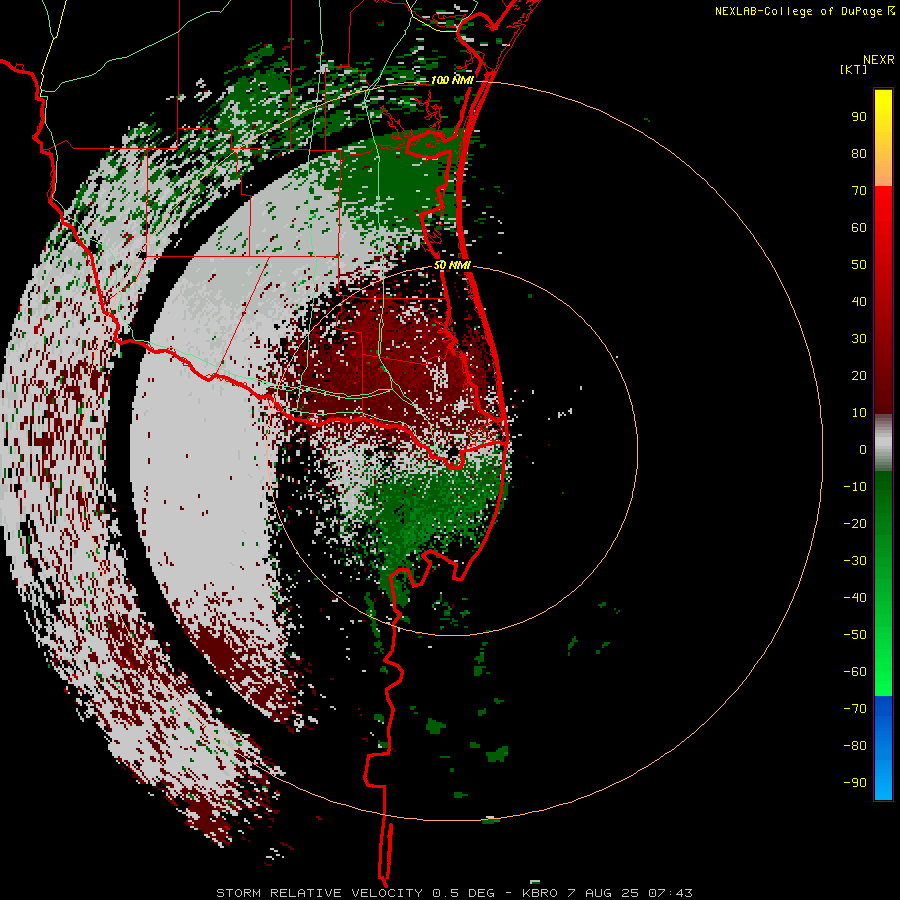Viewport: 900px width, 900px height.
Task: Click the [KT] units label
Action: (854, 69)
